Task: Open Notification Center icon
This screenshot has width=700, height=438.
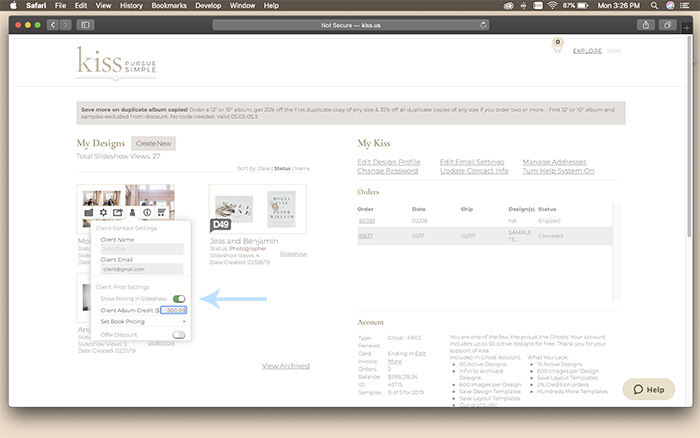Action: click(684, 6)
